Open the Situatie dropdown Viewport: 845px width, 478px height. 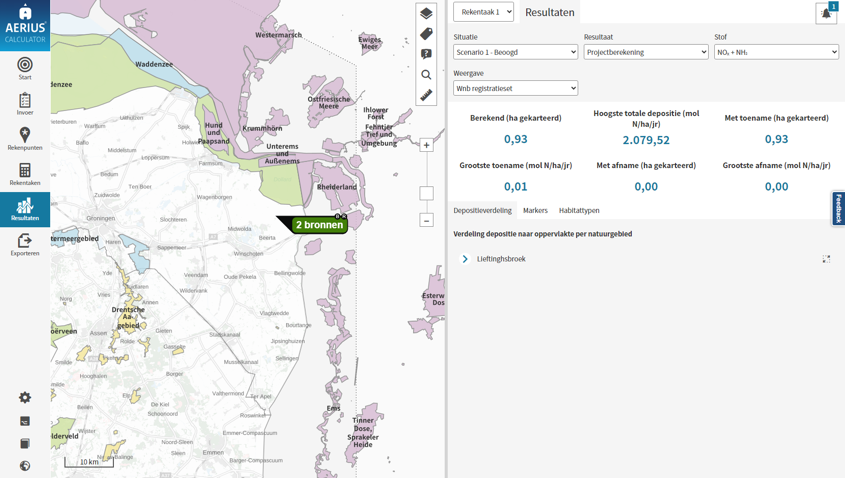pyautogui.click(x=515, y=52)
